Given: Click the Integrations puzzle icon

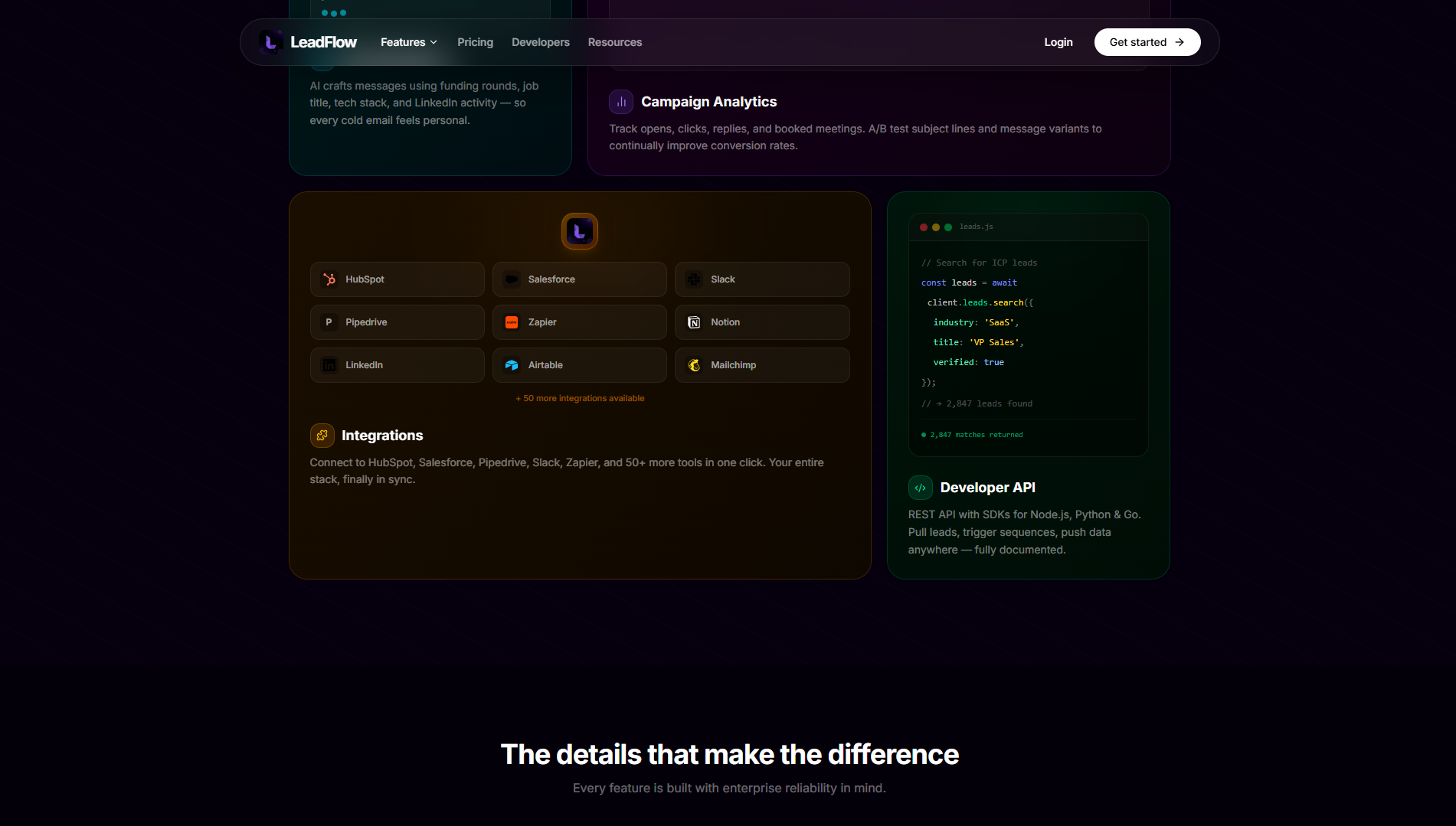Looking at the screenshot, I should [322, 436].
